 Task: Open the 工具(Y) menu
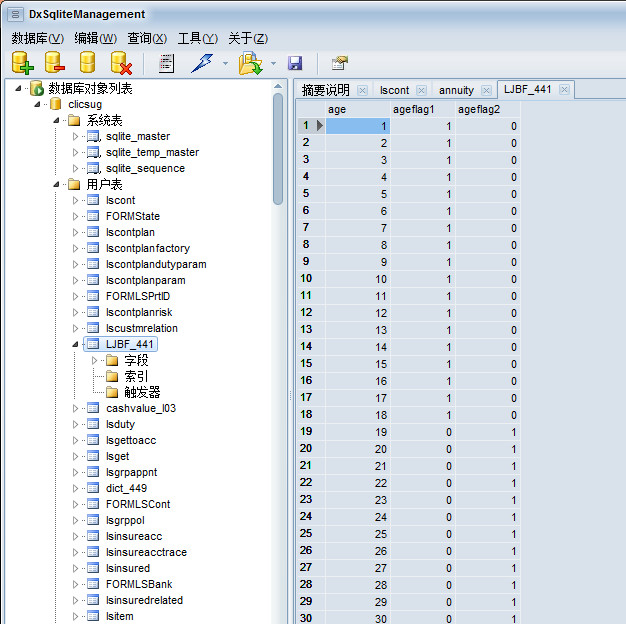(x=198, y=38)
